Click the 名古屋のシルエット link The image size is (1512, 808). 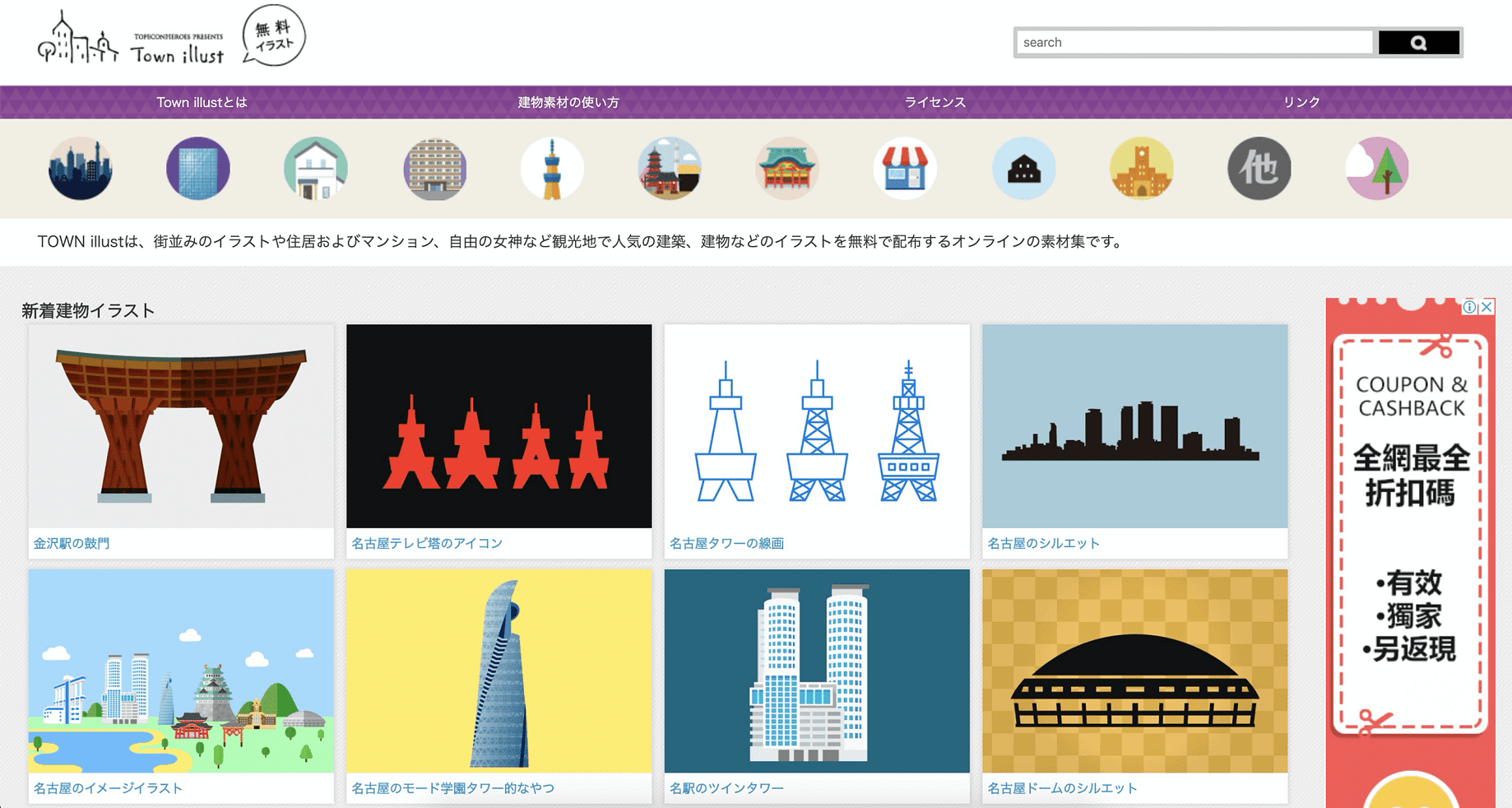pyautogui.click(x=1044, y=543)
